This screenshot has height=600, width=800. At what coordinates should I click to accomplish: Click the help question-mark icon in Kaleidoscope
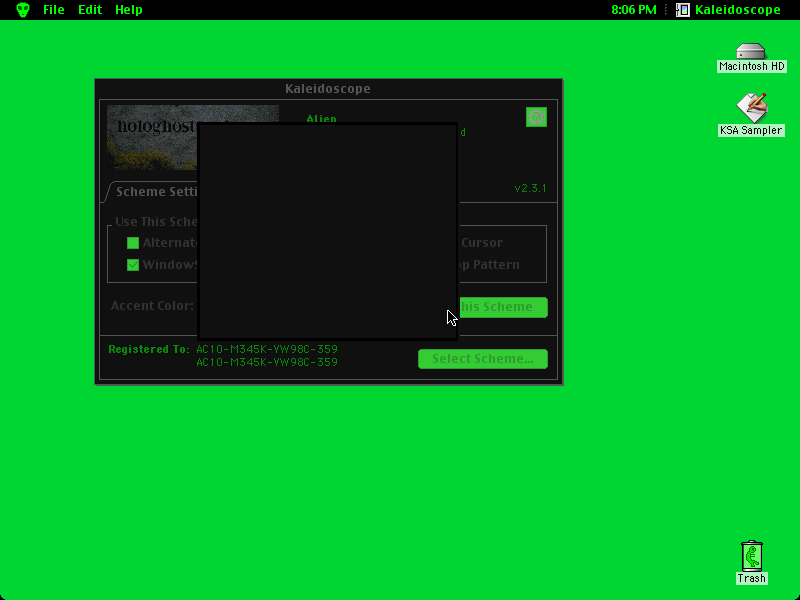536,117
